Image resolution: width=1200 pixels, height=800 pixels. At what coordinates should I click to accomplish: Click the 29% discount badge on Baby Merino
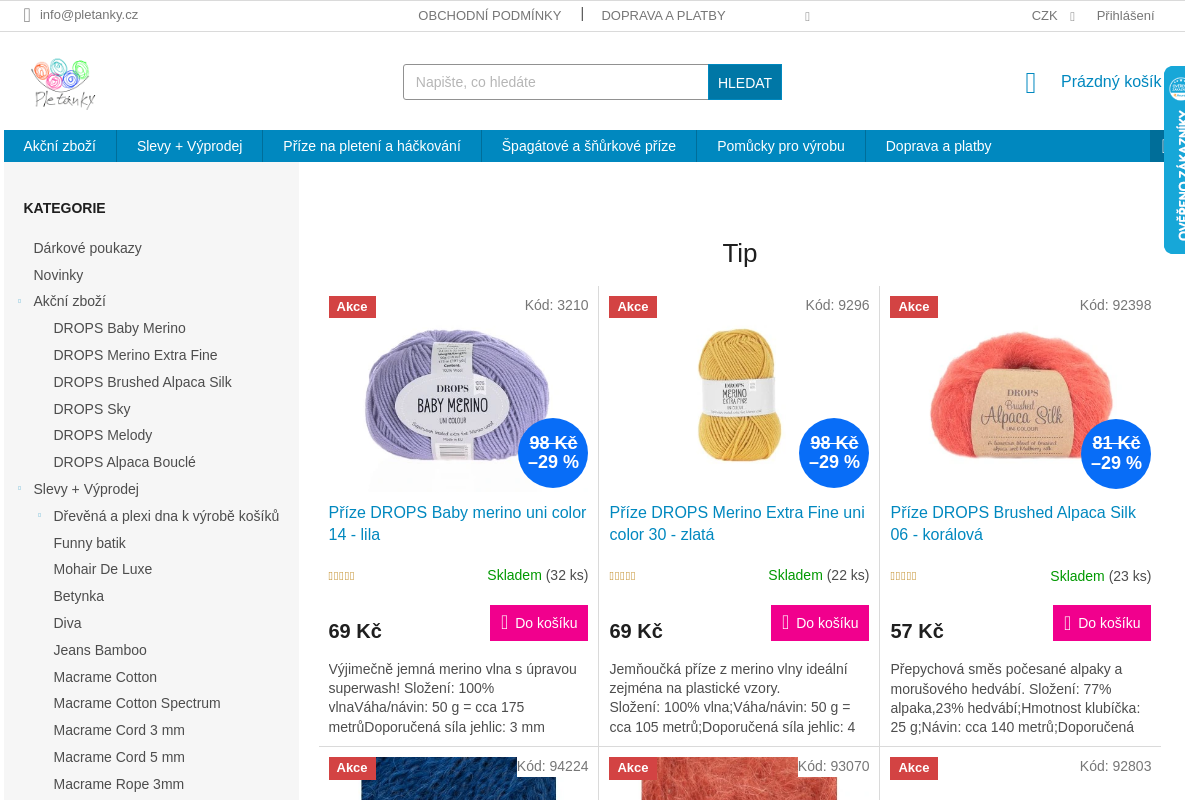[553, 453]
